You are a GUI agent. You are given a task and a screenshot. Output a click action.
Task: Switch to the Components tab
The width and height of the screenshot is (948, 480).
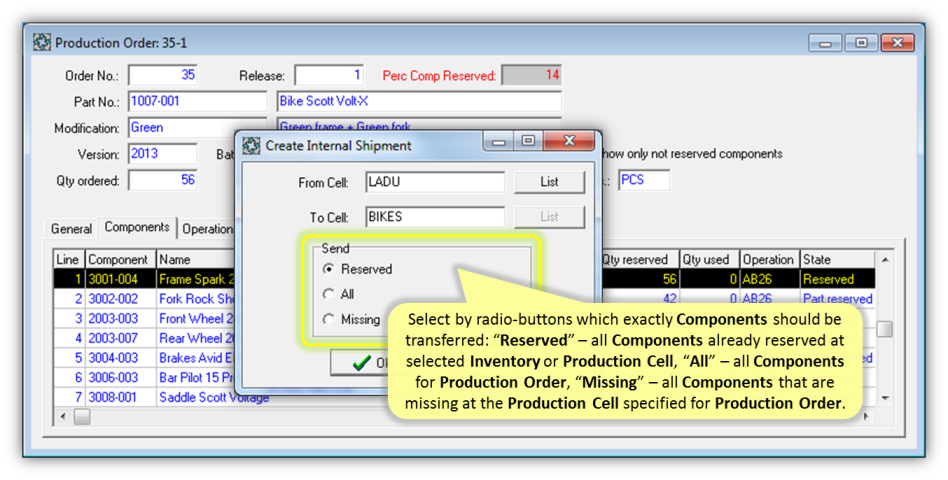click(x=137, y=227)
